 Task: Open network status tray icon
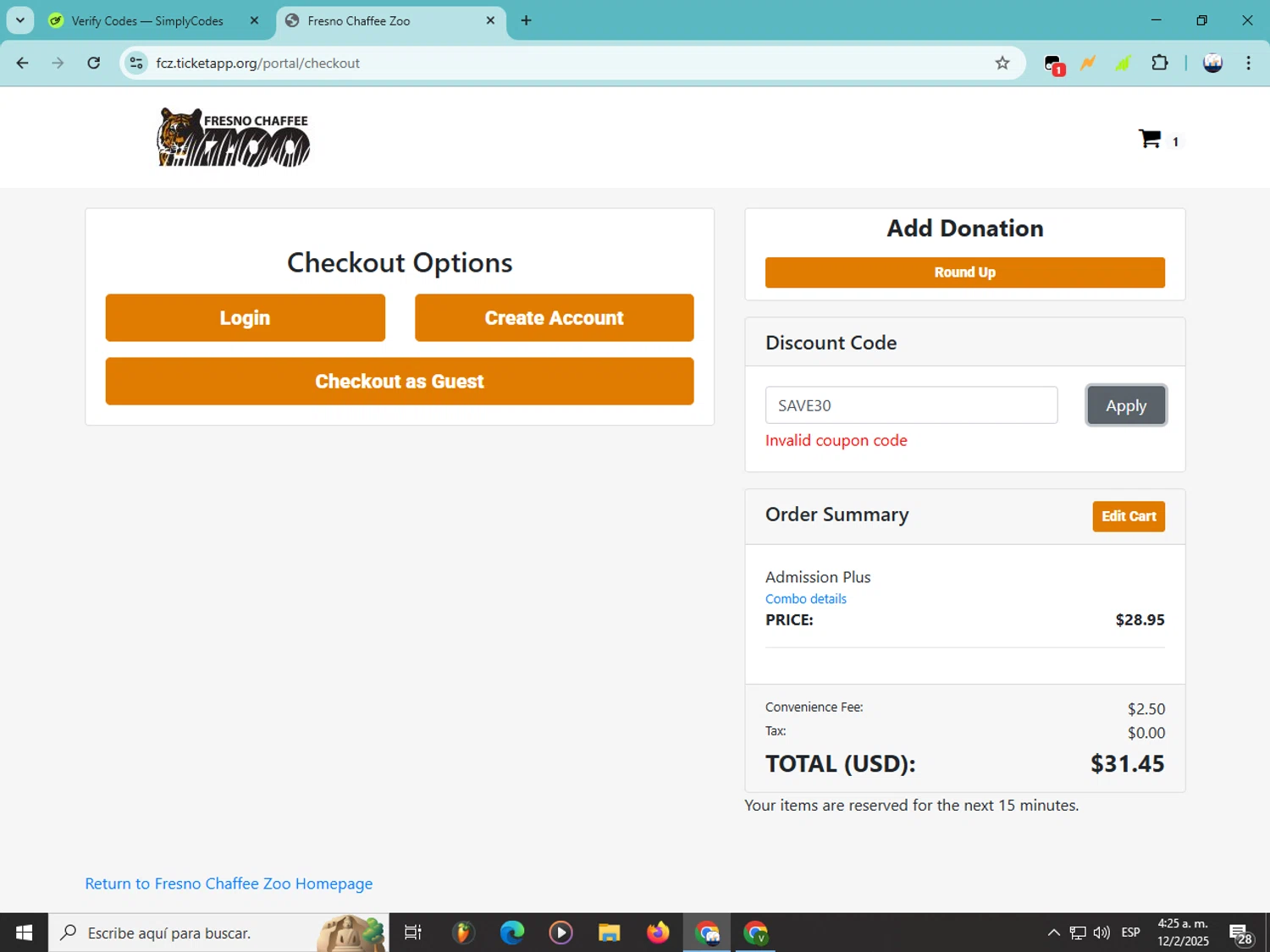tap(1077, 933)
